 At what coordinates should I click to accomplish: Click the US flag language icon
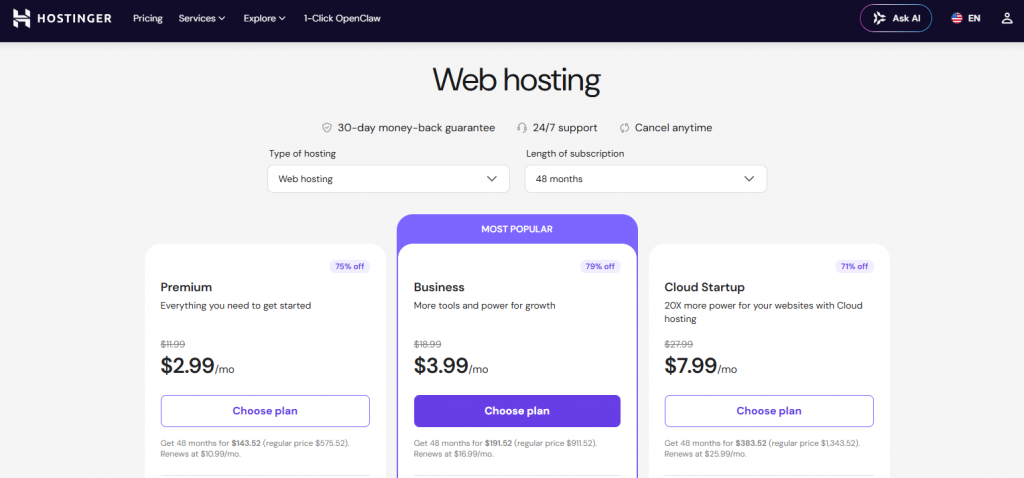point(957,18)
